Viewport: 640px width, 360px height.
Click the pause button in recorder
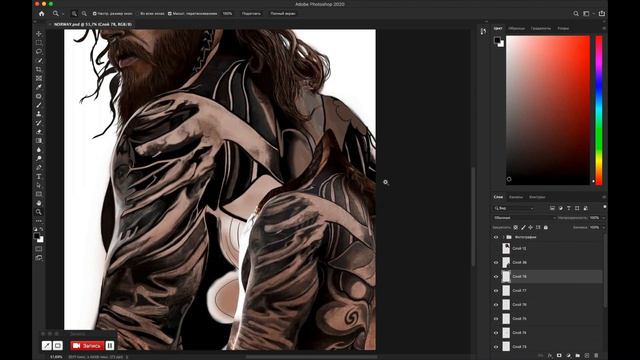pyautogui.click(x=110, y=346)
